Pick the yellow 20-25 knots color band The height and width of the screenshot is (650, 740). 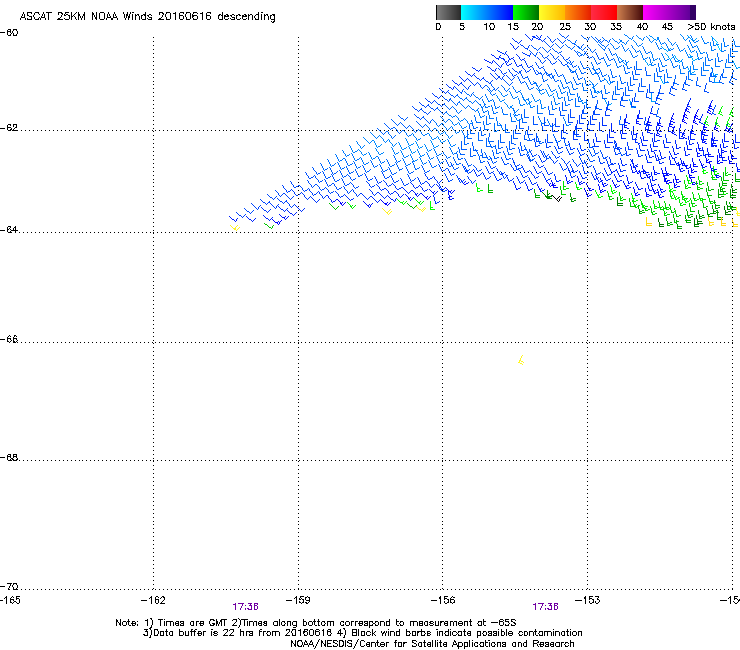click(552, 12)
